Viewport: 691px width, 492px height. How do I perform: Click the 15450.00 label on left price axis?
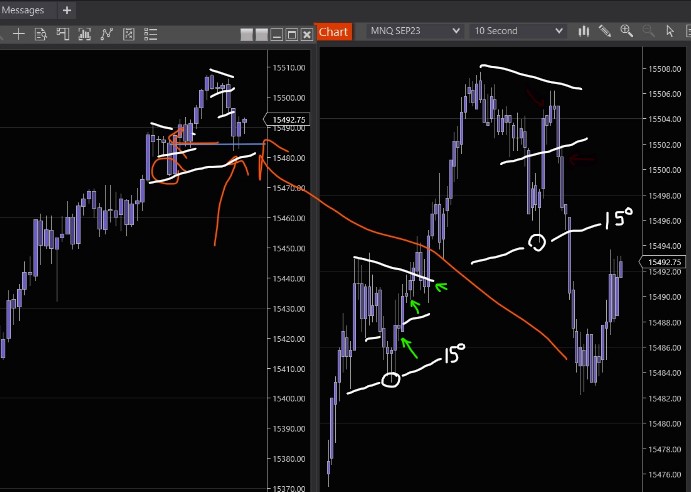(289, 249)
